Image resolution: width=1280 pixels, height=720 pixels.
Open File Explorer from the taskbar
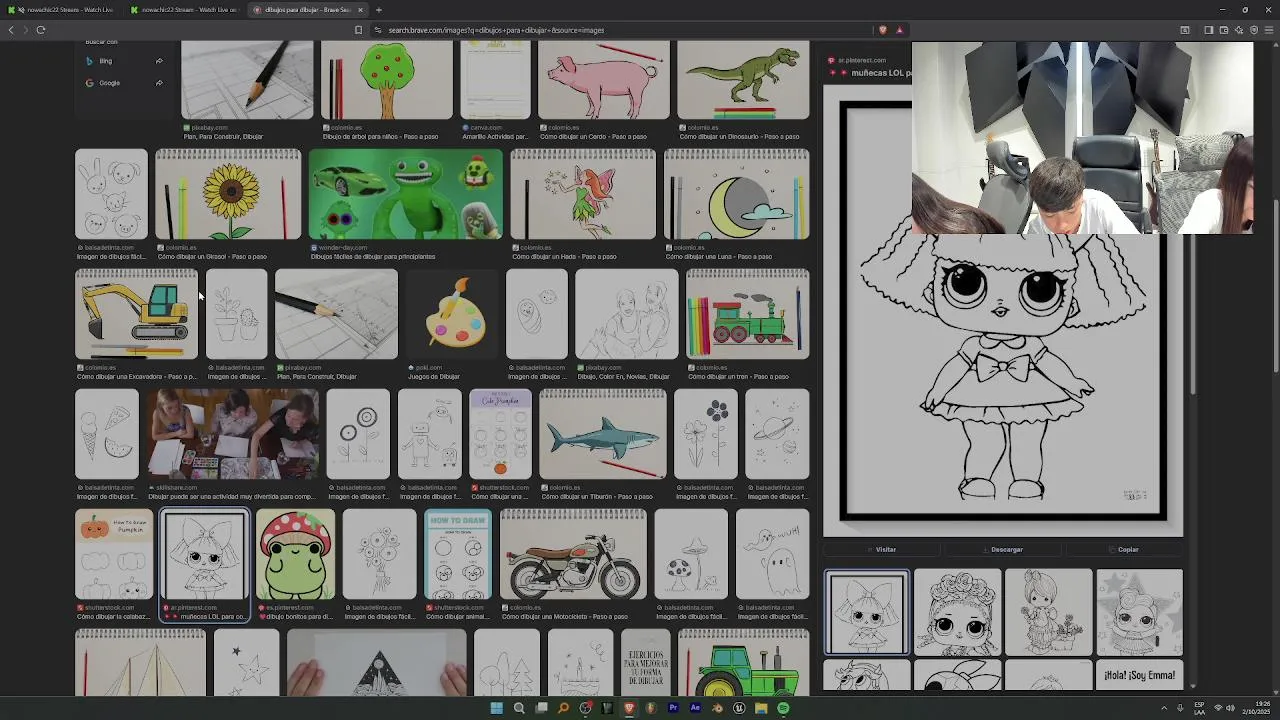click(x=761, y=708)
